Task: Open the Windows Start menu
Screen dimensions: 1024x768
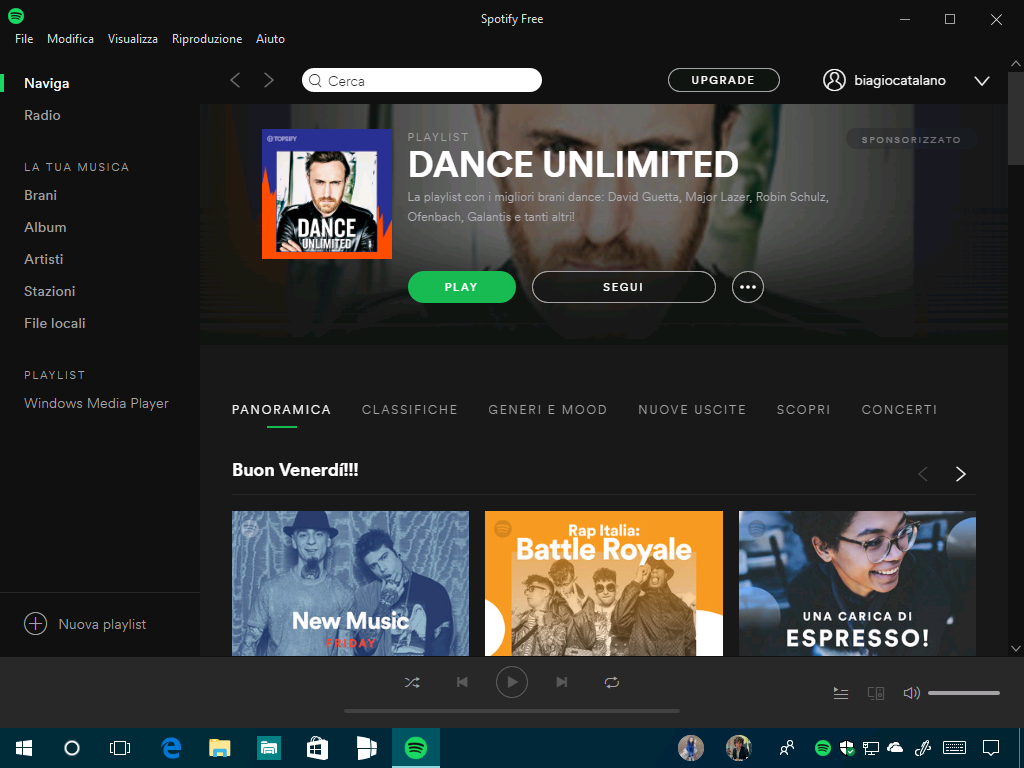Action: coord(24,748)
